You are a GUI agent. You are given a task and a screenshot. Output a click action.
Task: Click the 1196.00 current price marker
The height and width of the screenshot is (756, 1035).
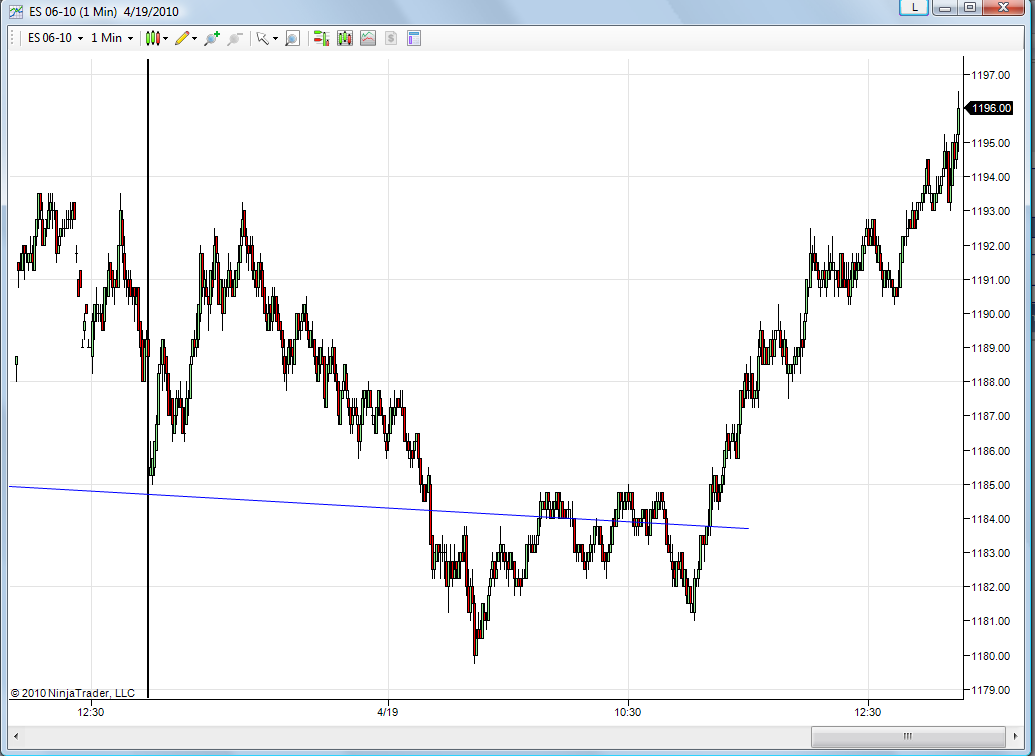click(x=989, y=108)
